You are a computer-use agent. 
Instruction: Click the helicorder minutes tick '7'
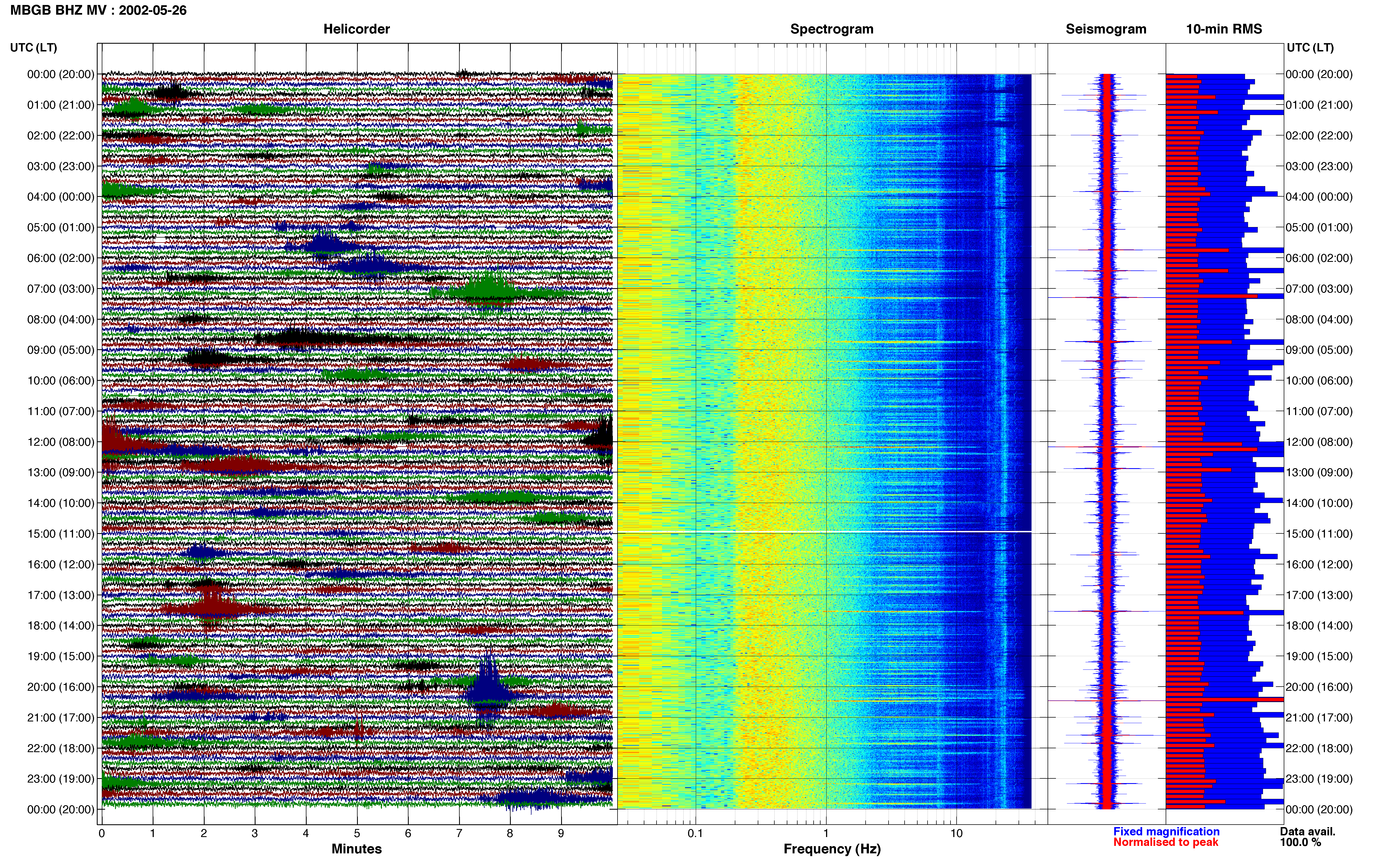tap(459, 833)
